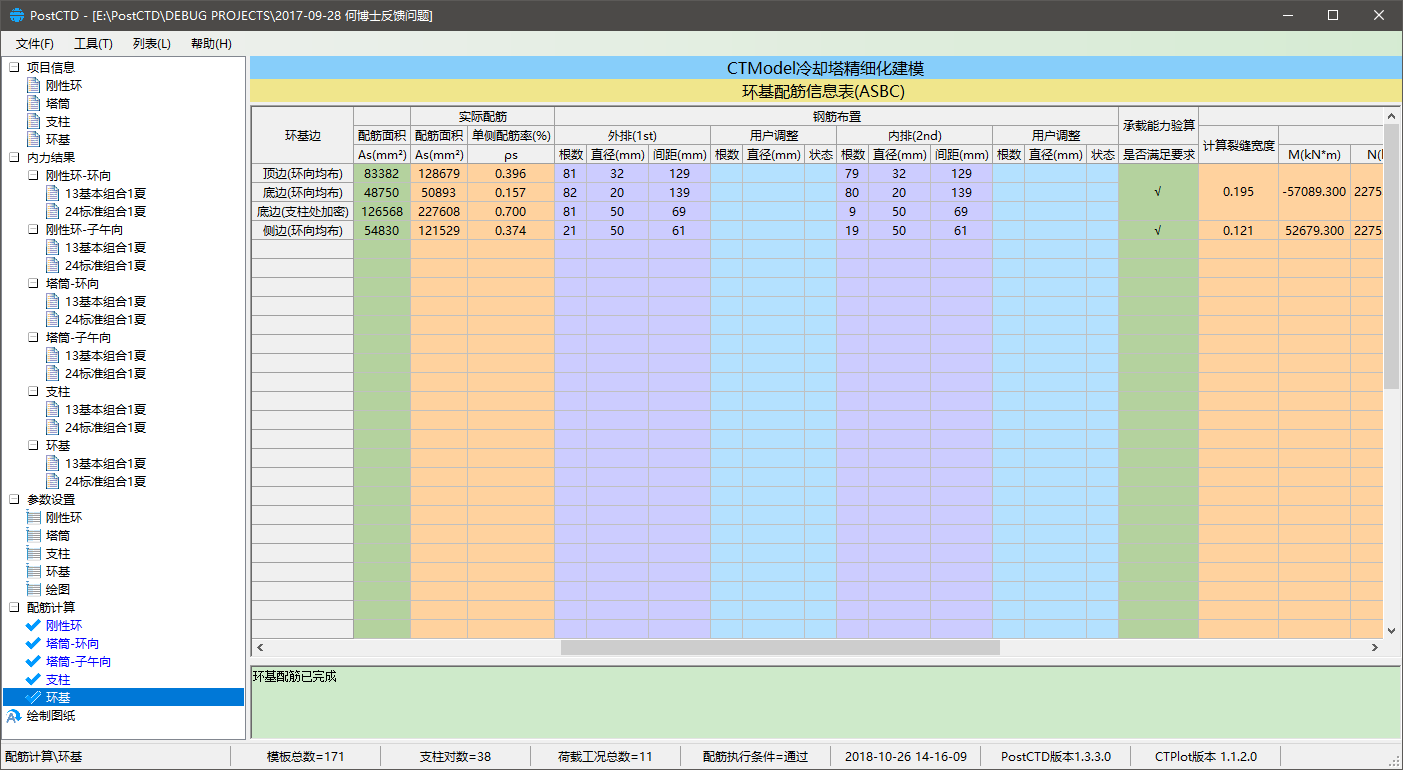Click the 塔筒 document icon under 项目信息
Screen dimensions: 1403x770
(34, 104)
